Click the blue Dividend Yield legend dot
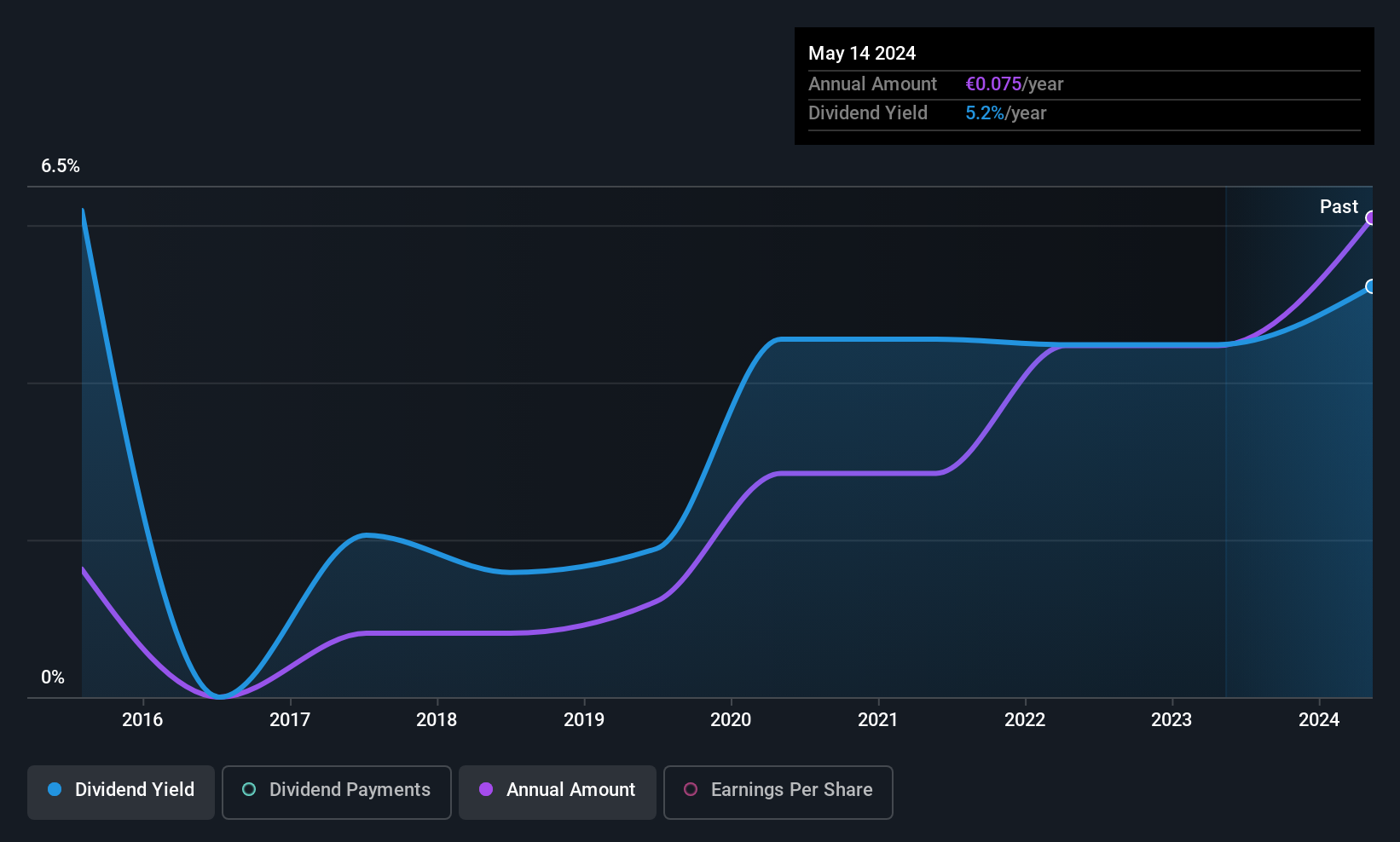This screenshot has width=1400, height=842. point(55,789)
